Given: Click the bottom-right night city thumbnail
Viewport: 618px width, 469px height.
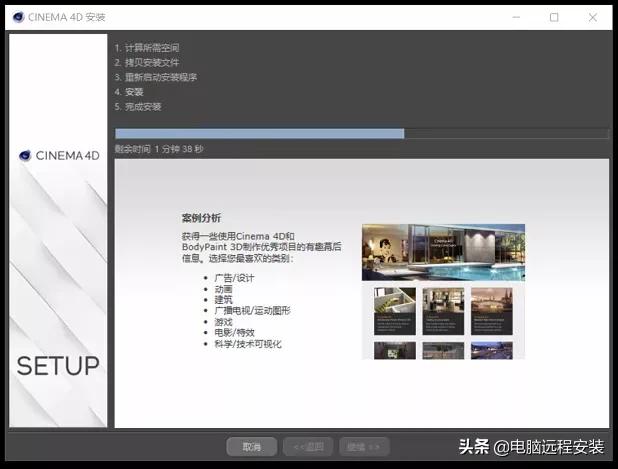Looking at the screenshot, I should coord(492,350).
